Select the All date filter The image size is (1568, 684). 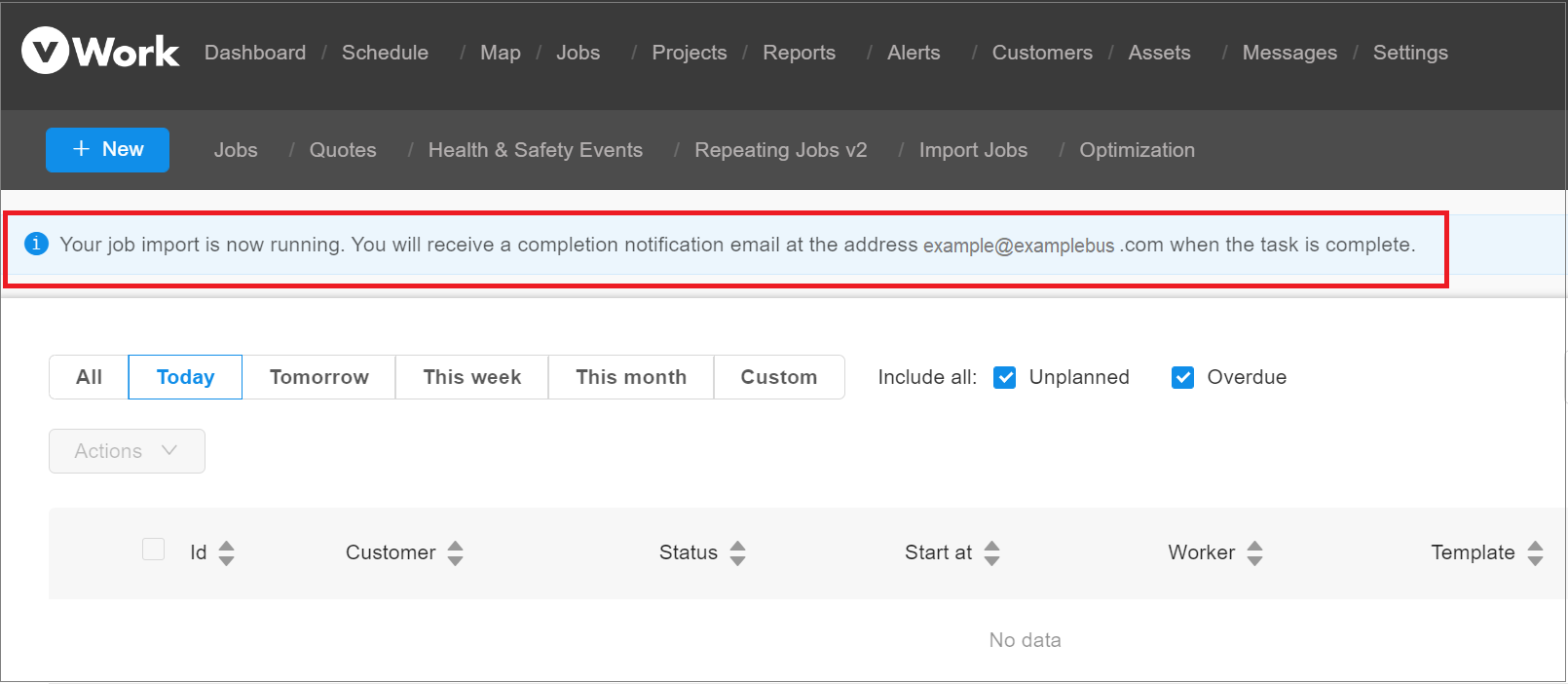click(89, 377)
